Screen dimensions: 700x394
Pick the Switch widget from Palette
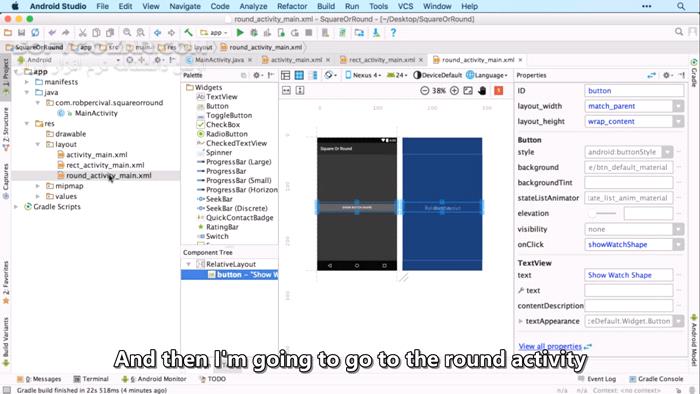[x=217, y=236]
